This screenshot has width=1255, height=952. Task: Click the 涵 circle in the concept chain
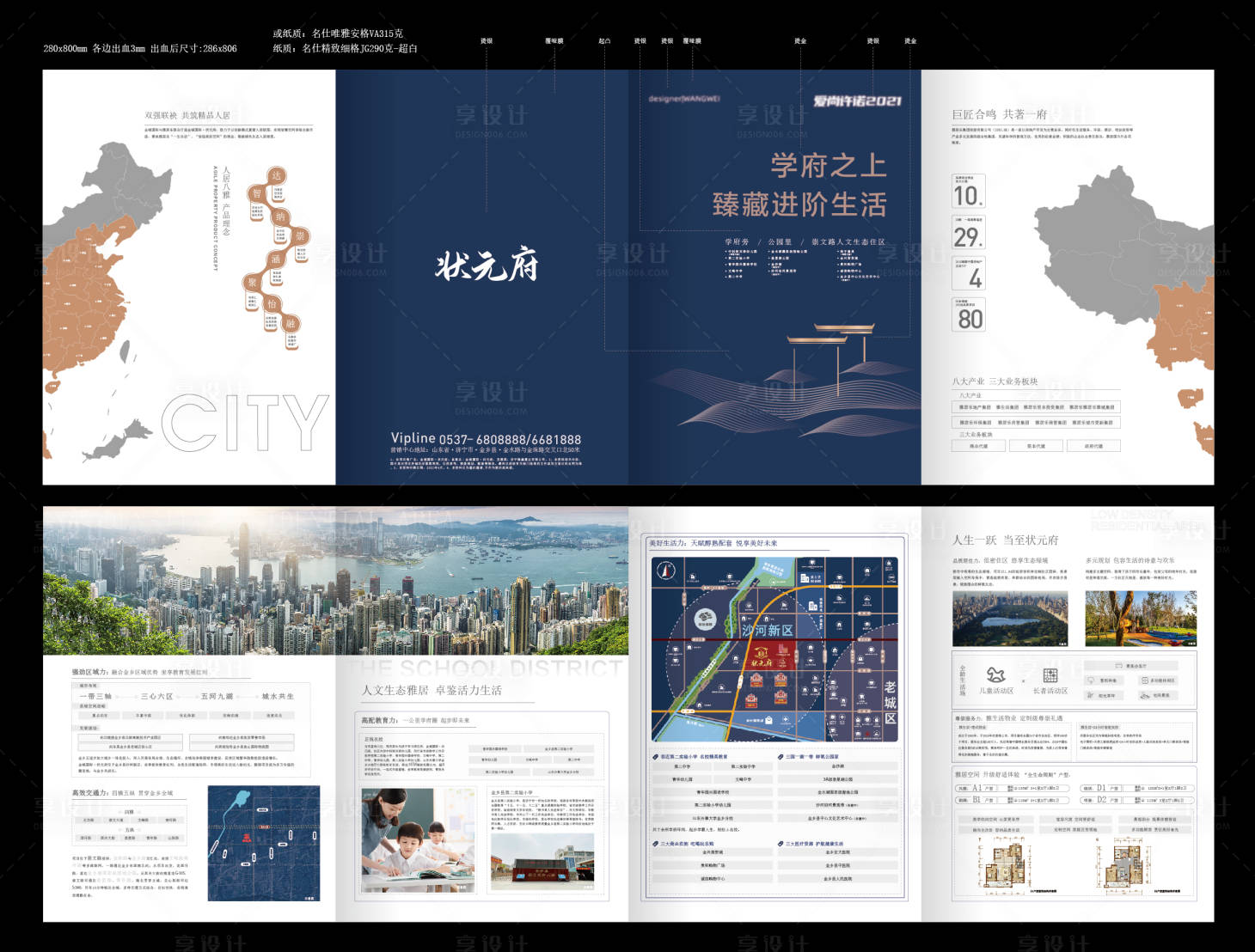pos(276,259)
